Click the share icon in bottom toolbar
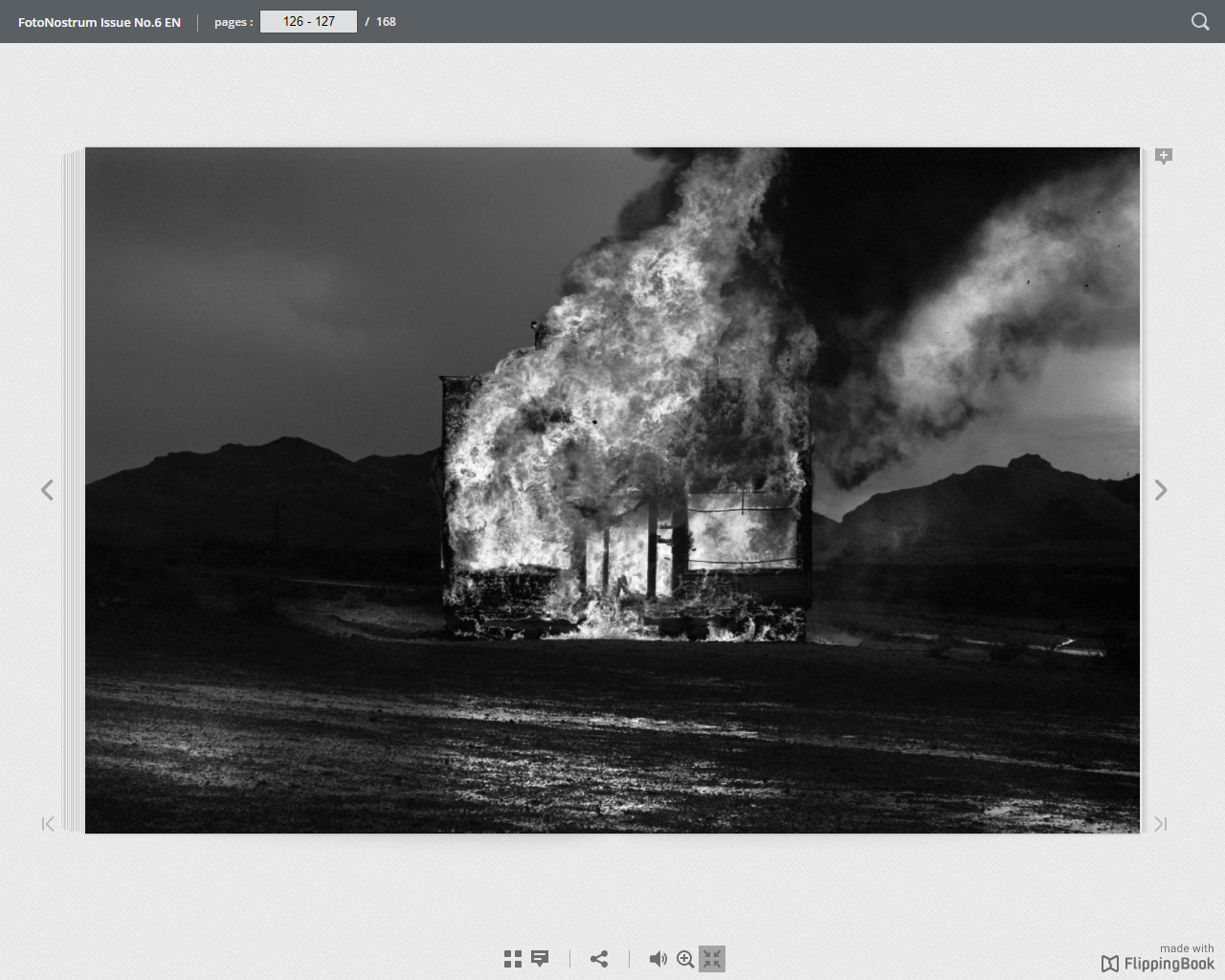1225x980 pixels. 599,959
